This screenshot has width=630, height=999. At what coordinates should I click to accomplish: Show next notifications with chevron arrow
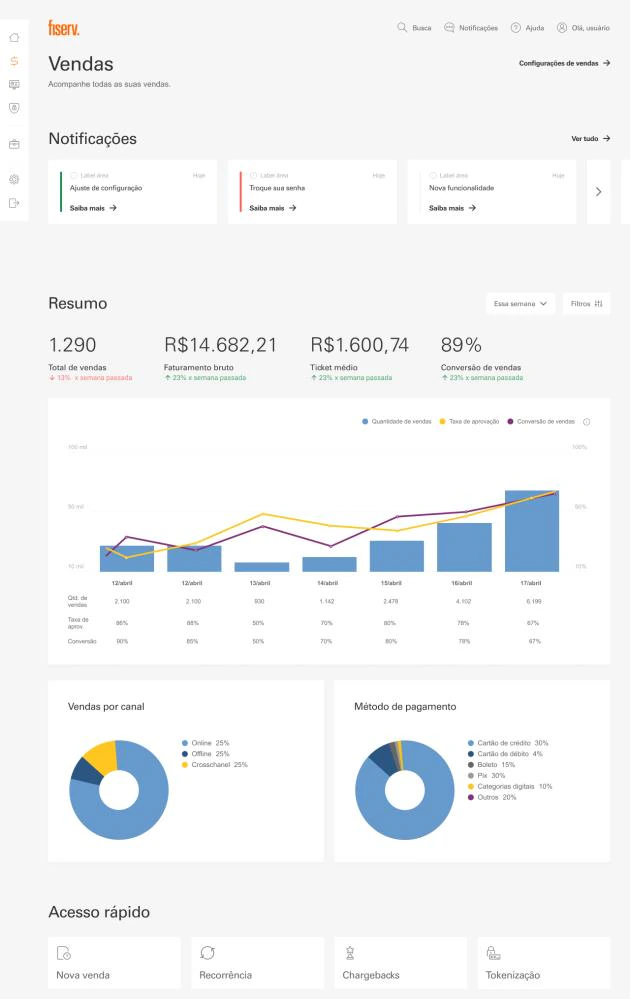pyautogui.click(x=598, y=192)
